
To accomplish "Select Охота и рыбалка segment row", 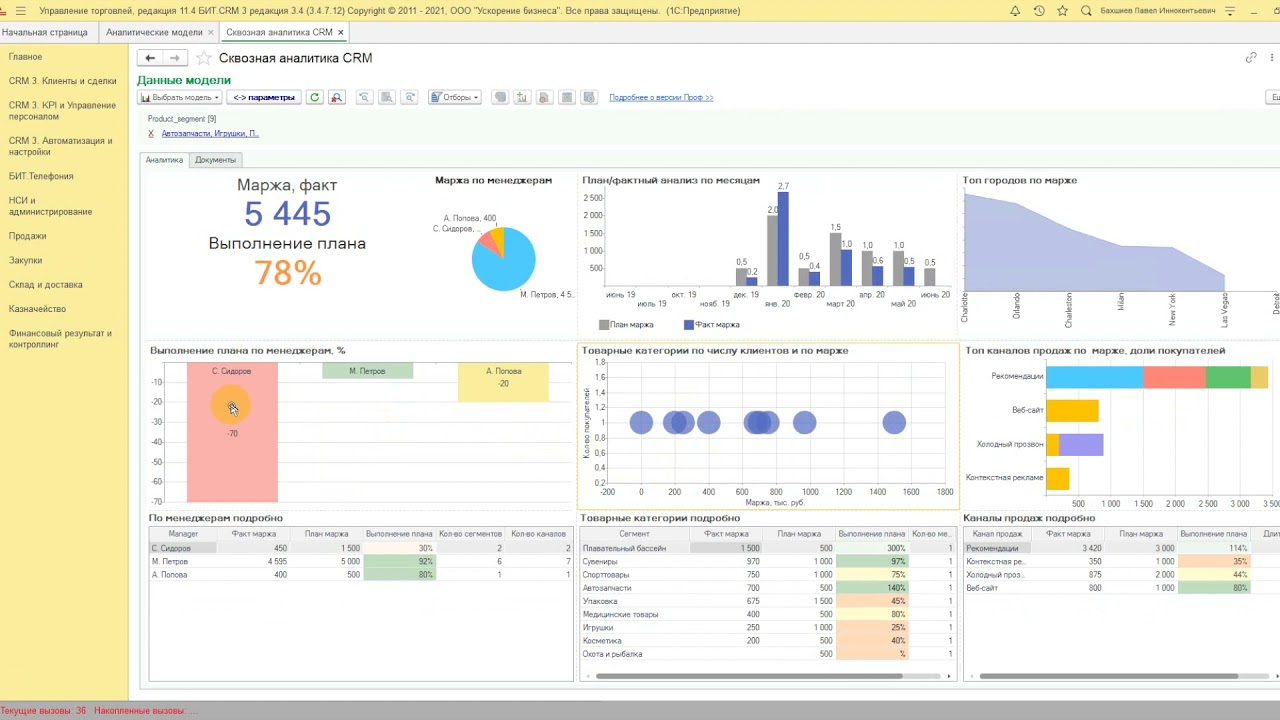I will [x=767, y=654].
